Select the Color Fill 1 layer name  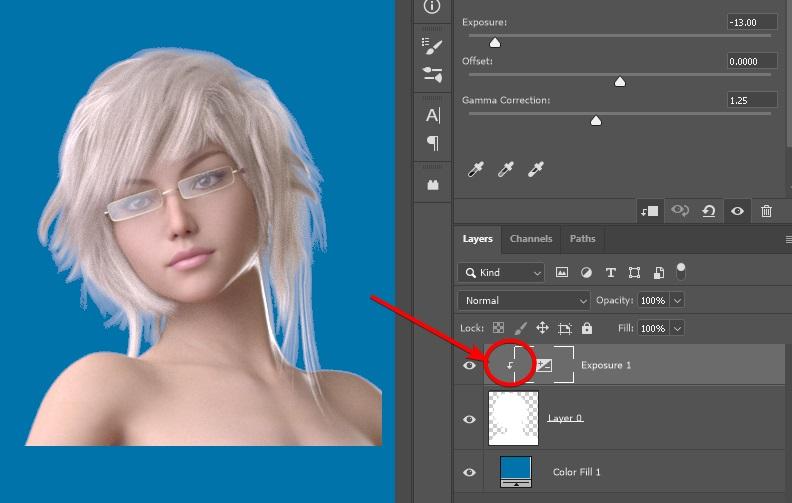(x=576, y=472)
